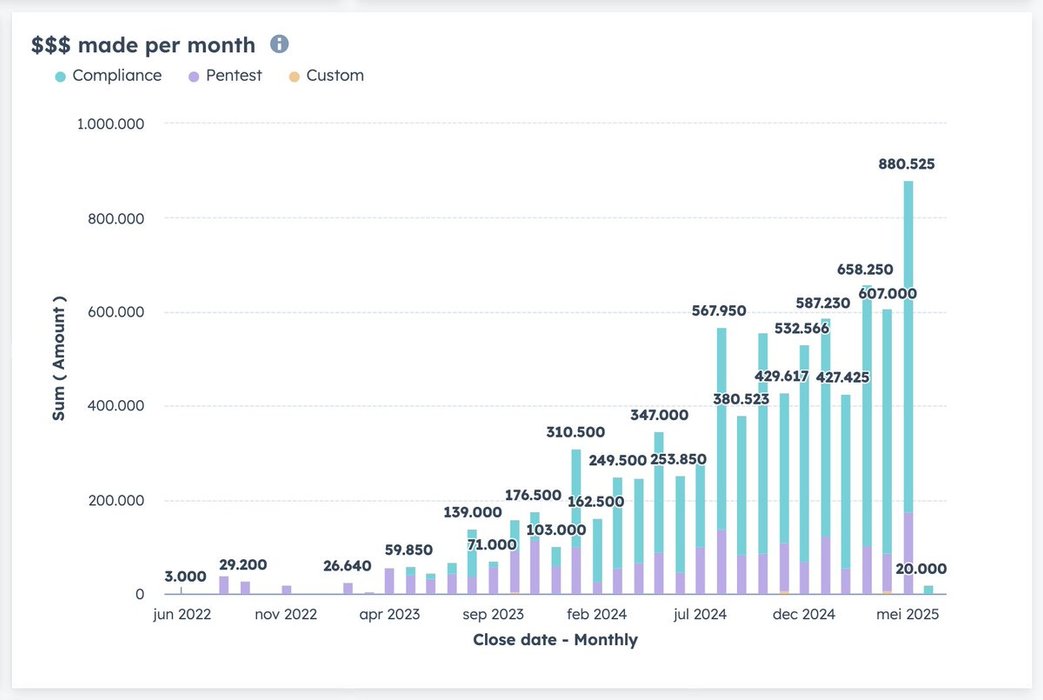Click the 380.523 bar value label

pyautogui.click(x=741, y=399)
